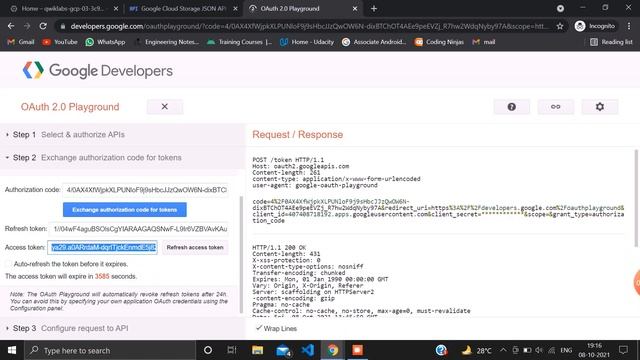640x360 pixels.
Task: Open the Reading list
Action: click(611, 42)
